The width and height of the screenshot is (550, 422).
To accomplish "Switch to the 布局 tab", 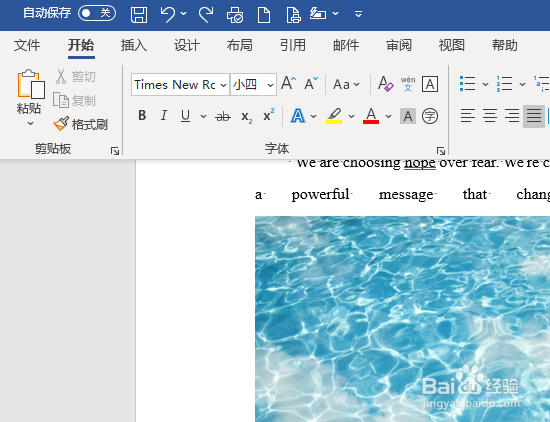I will (x=240, y=46).
